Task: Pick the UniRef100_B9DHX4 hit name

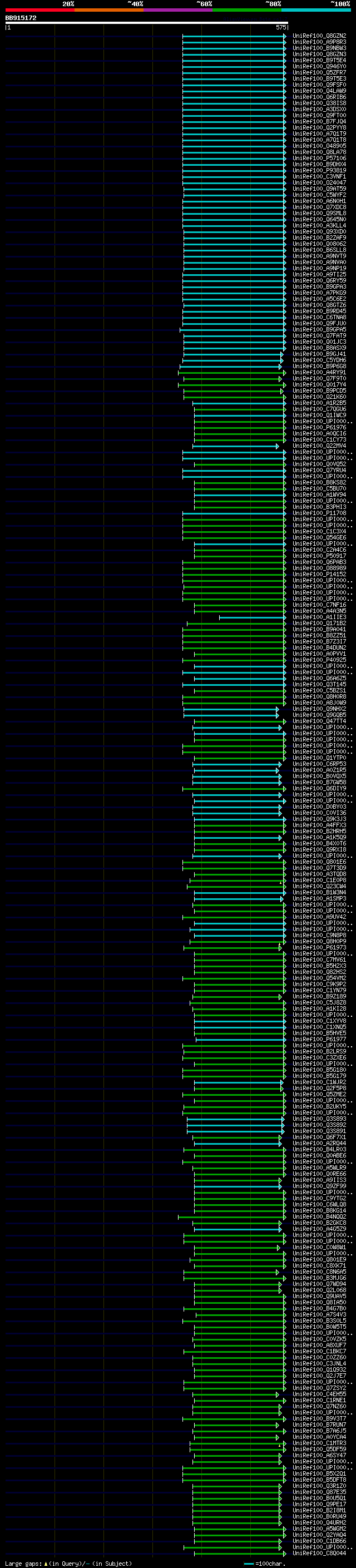Action: pos(319,164)
